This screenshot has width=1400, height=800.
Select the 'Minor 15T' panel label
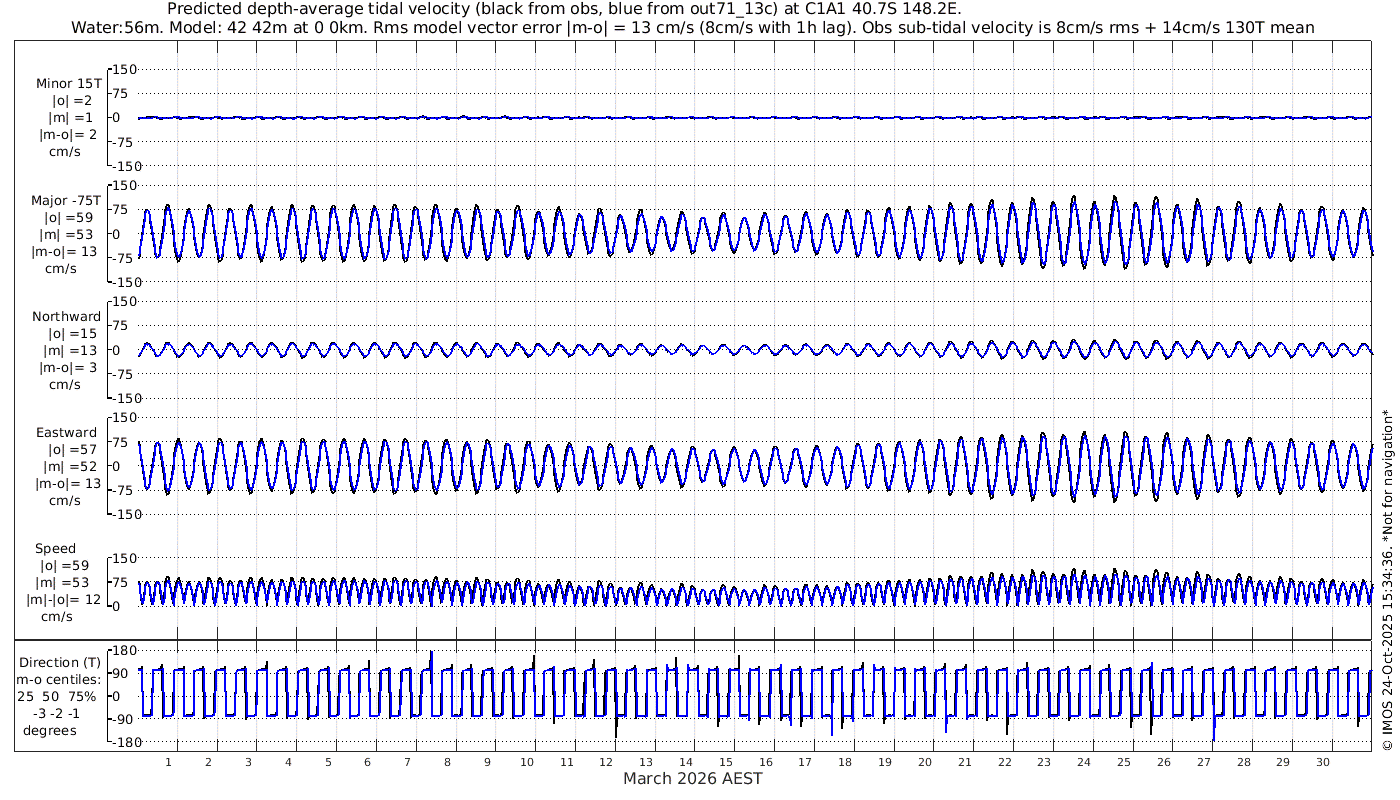(68, 84)
